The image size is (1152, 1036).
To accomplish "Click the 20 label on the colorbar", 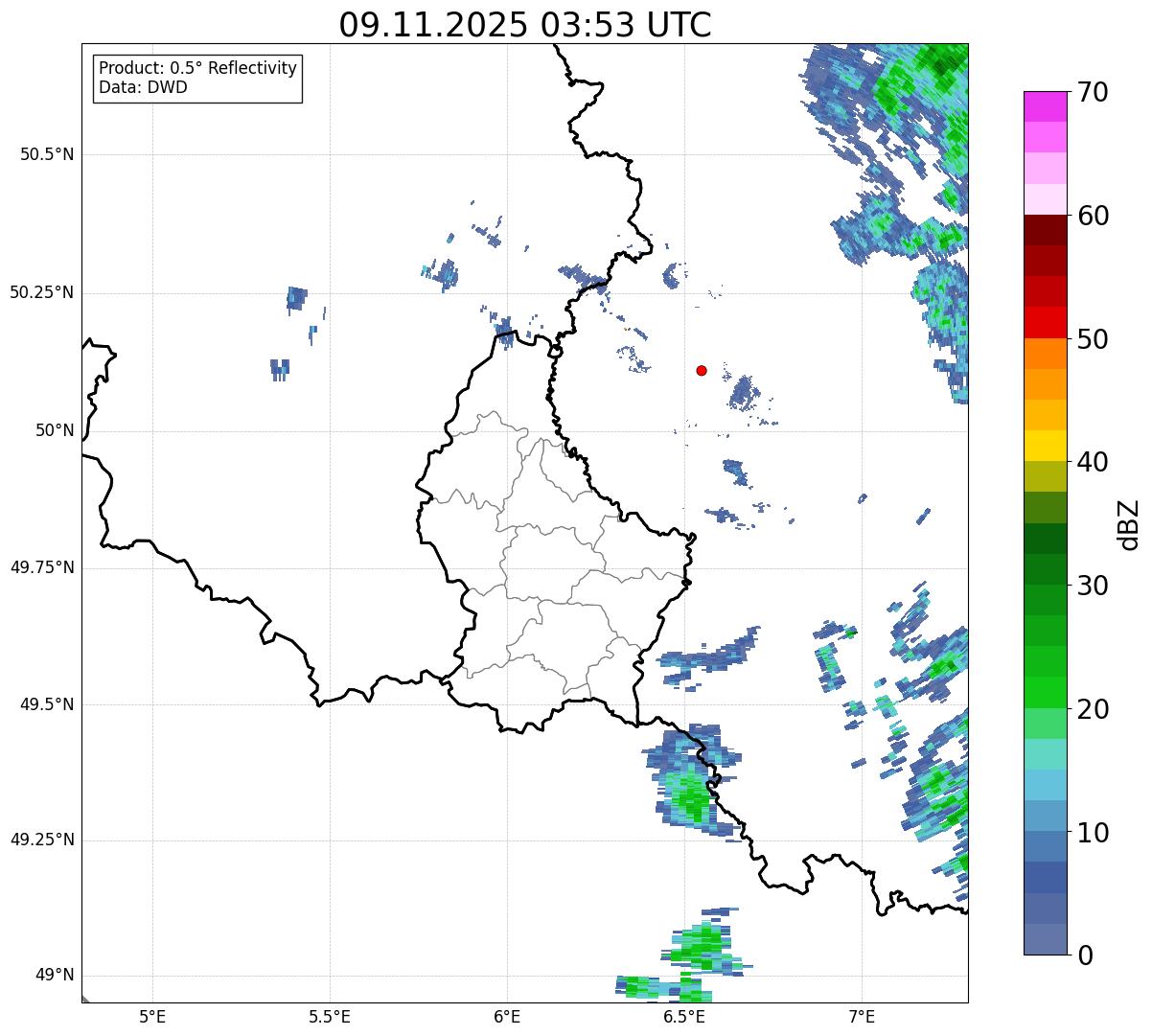I will pyautogui.click(x=1093, y=709).
